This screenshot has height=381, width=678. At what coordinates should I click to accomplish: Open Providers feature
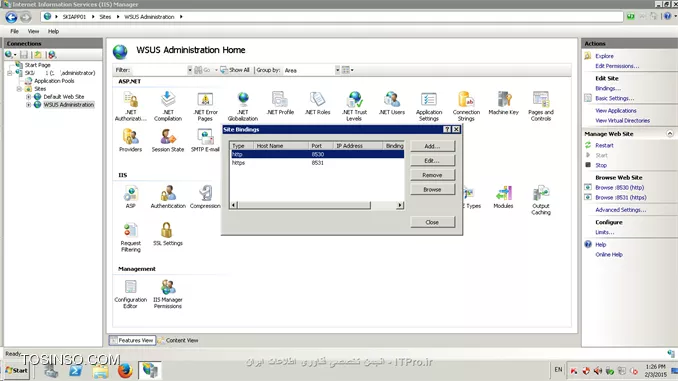coord(131,141)
